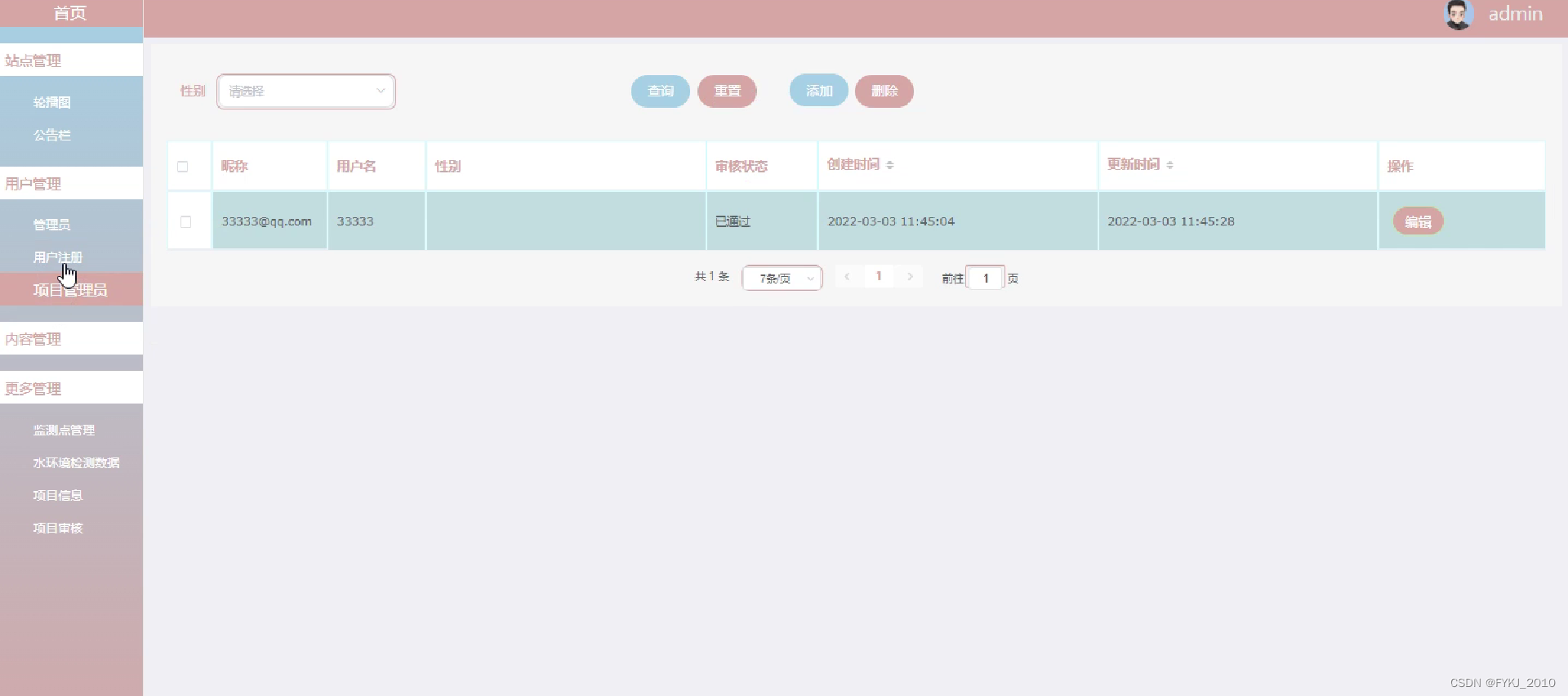Screen dimensions: 1568x696
Task: Collapse the 用户管理 menu section
Action: pos(71,184)
